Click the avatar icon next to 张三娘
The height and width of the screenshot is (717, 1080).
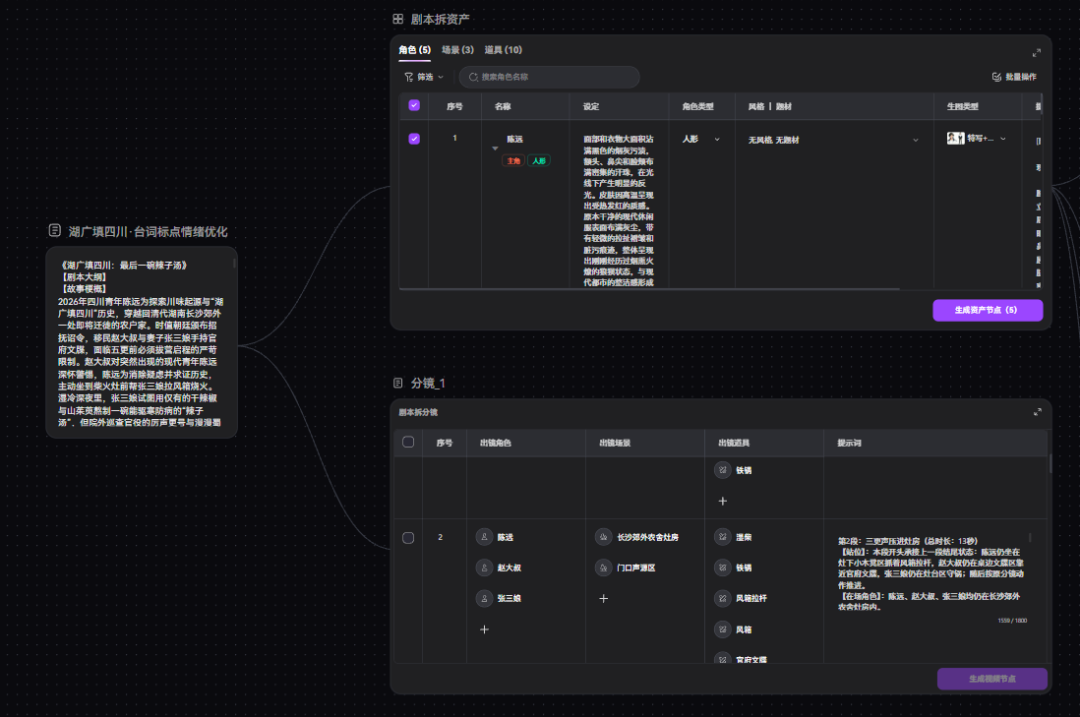tap(484, 599)
